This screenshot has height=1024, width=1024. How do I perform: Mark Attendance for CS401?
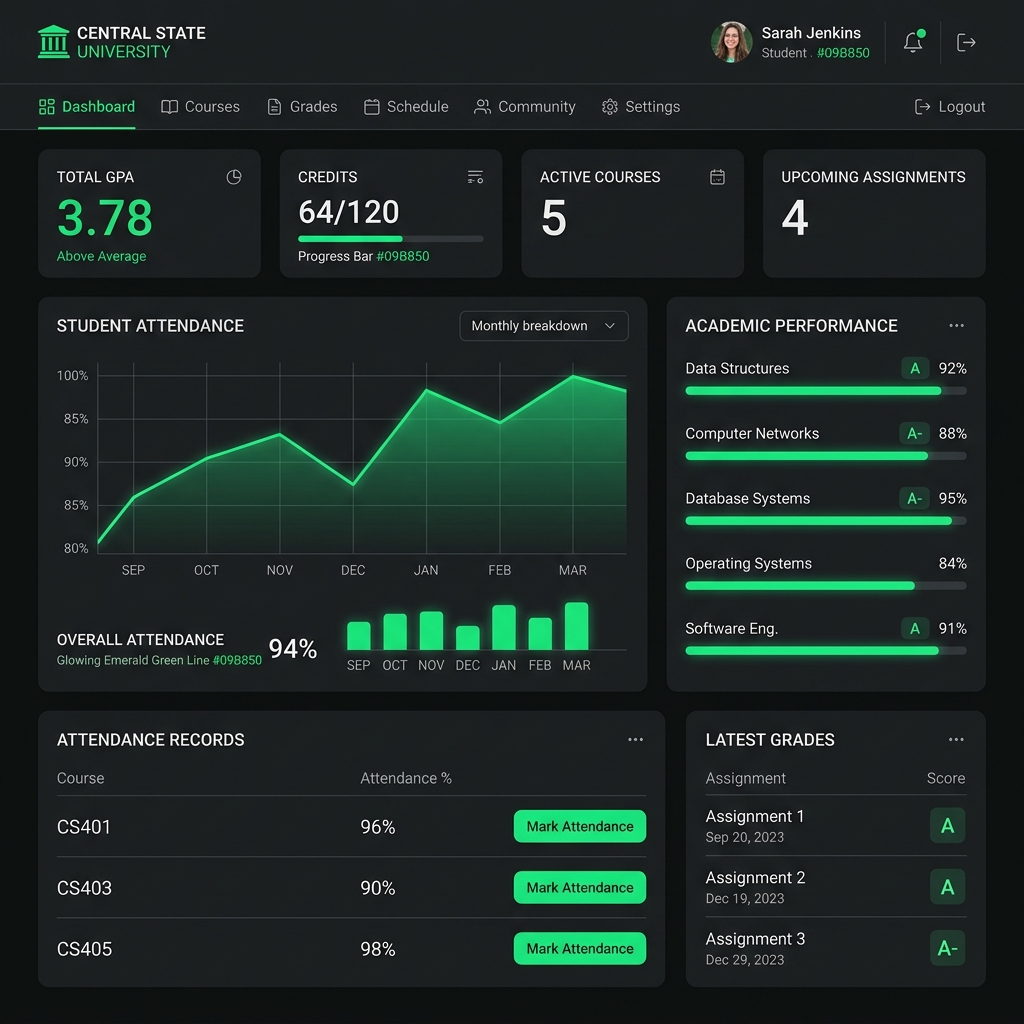(x=580, y=826)
